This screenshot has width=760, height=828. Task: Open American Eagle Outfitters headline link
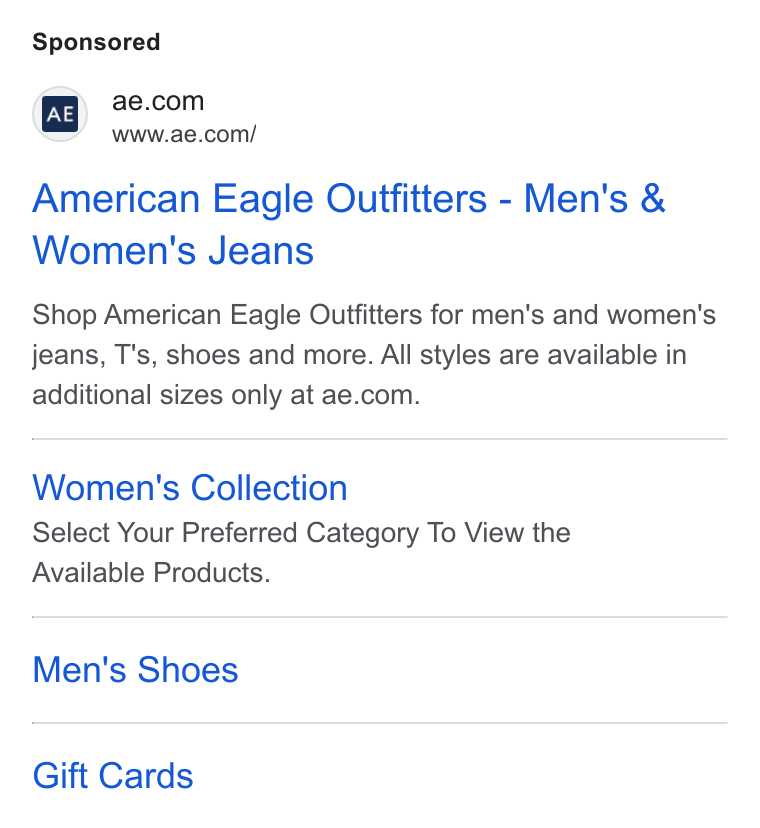point(349,224)
